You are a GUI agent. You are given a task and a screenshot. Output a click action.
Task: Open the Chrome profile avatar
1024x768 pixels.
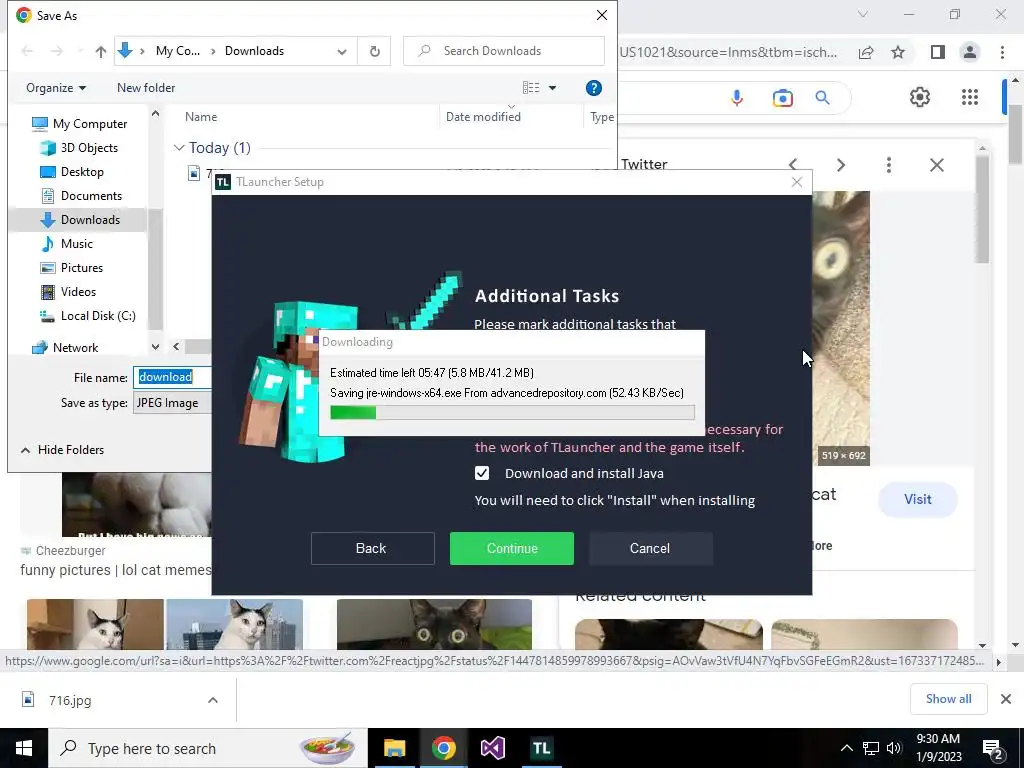coord(970,52)
